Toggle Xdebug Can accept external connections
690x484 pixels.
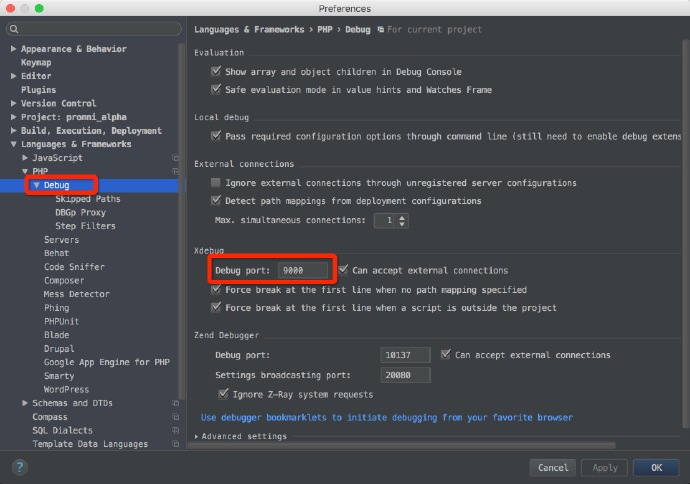(x=343, y=270)
